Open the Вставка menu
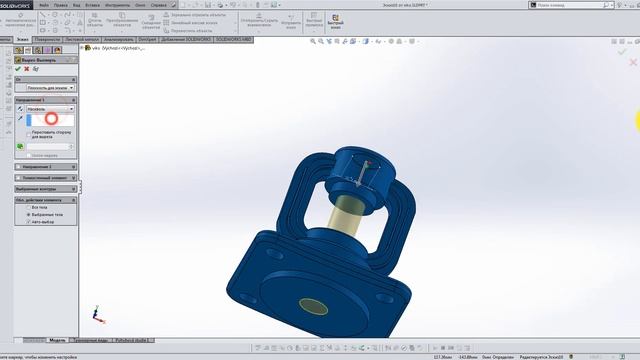 tap(93, 5)
